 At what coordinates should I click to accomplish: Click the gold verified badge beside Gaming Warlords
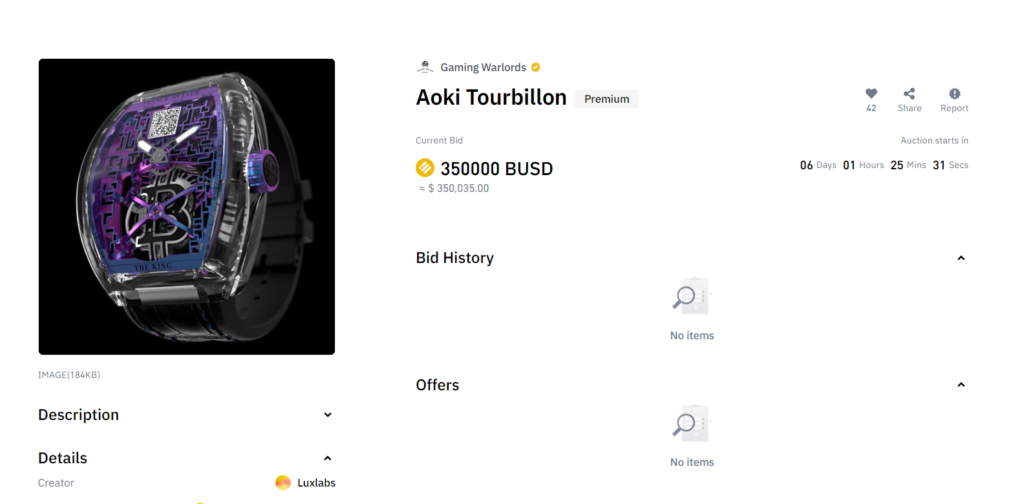[536, 67]
